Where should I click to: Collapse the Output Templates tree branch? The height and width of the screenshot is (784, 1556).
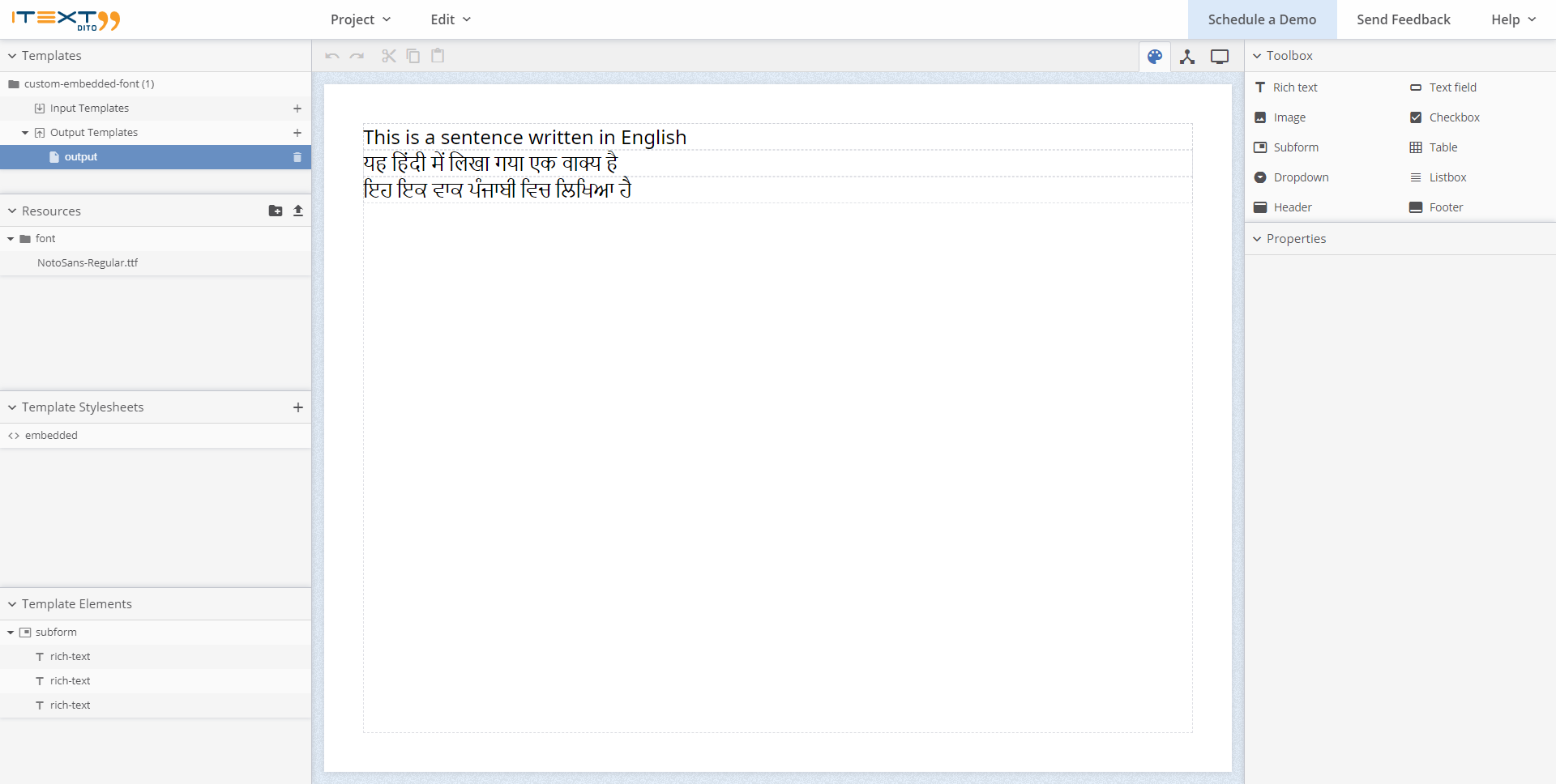(x=24, y=132)
